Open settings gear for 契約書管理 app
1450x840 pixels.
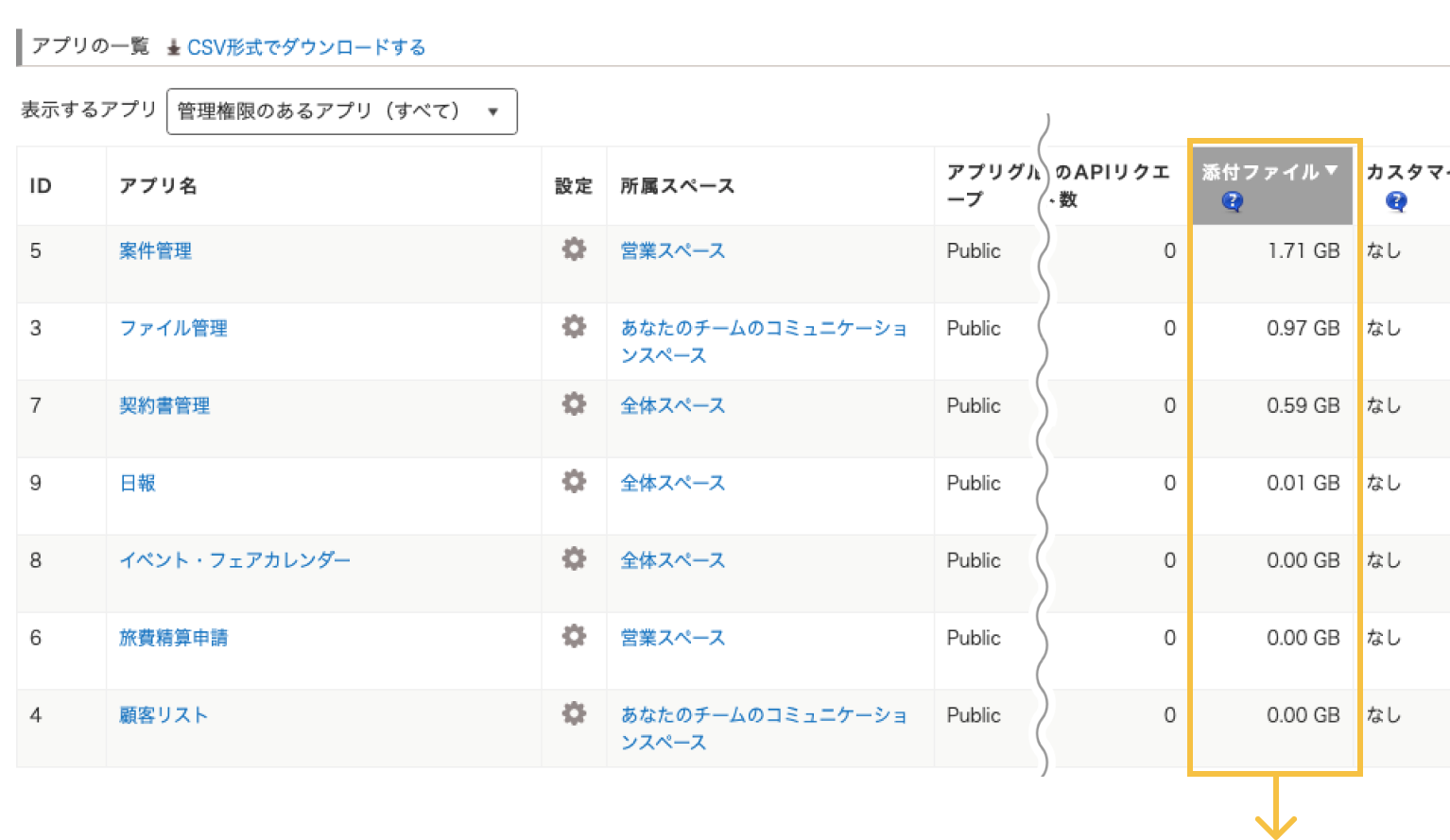[573, 403]
